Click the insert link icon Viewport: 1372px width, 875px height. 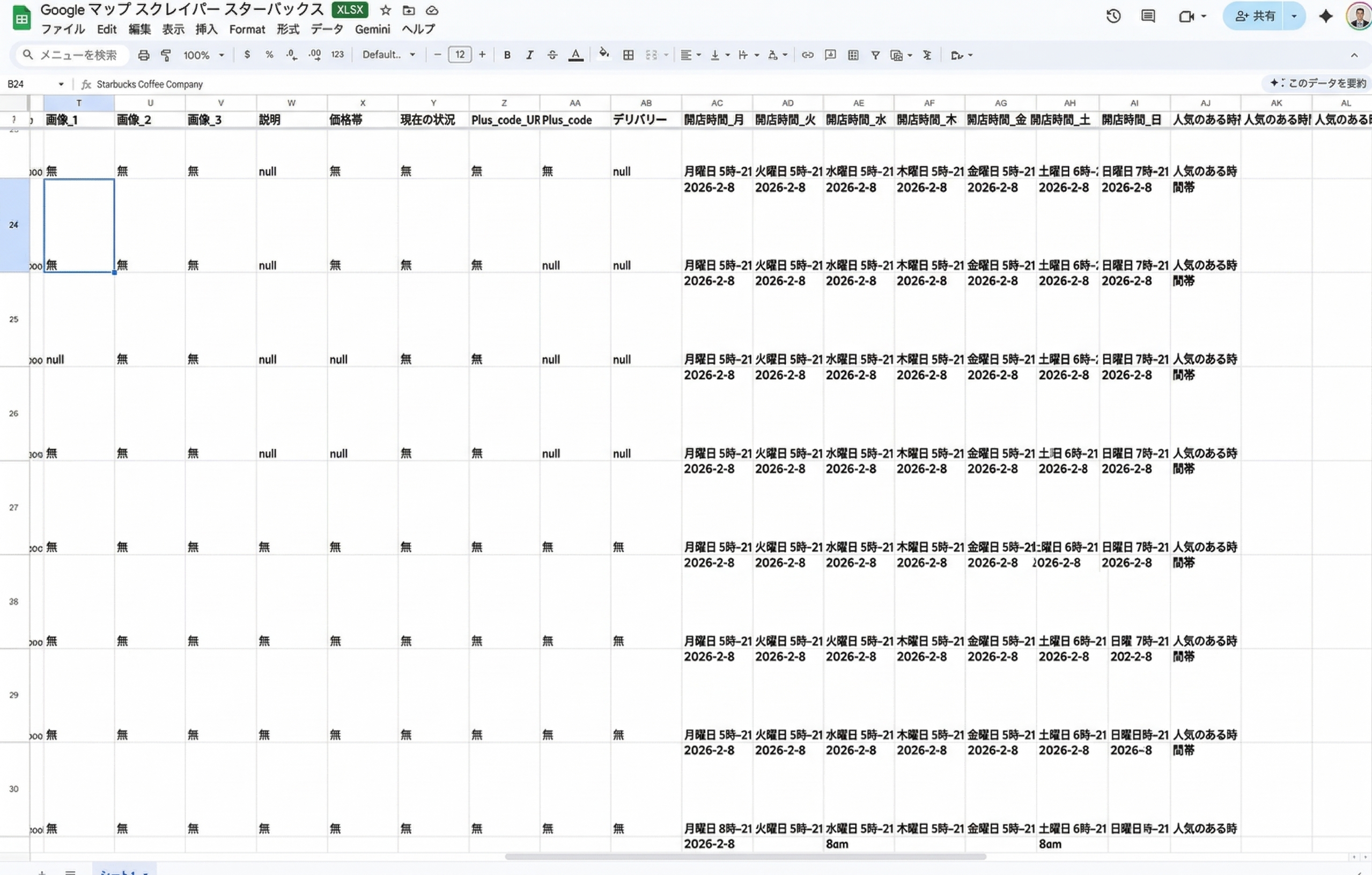(x=807, y=55)
